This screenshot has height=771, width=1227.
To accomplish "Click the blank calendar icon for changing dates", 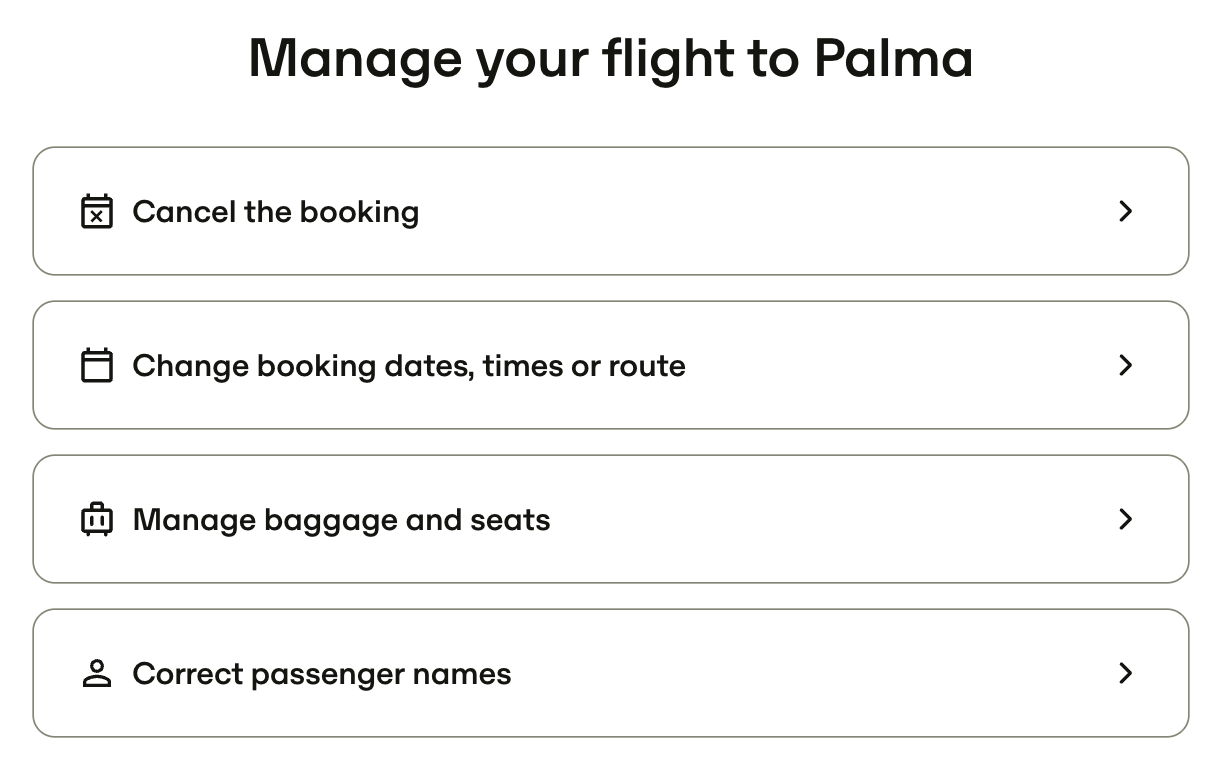I will click(97, 365).
